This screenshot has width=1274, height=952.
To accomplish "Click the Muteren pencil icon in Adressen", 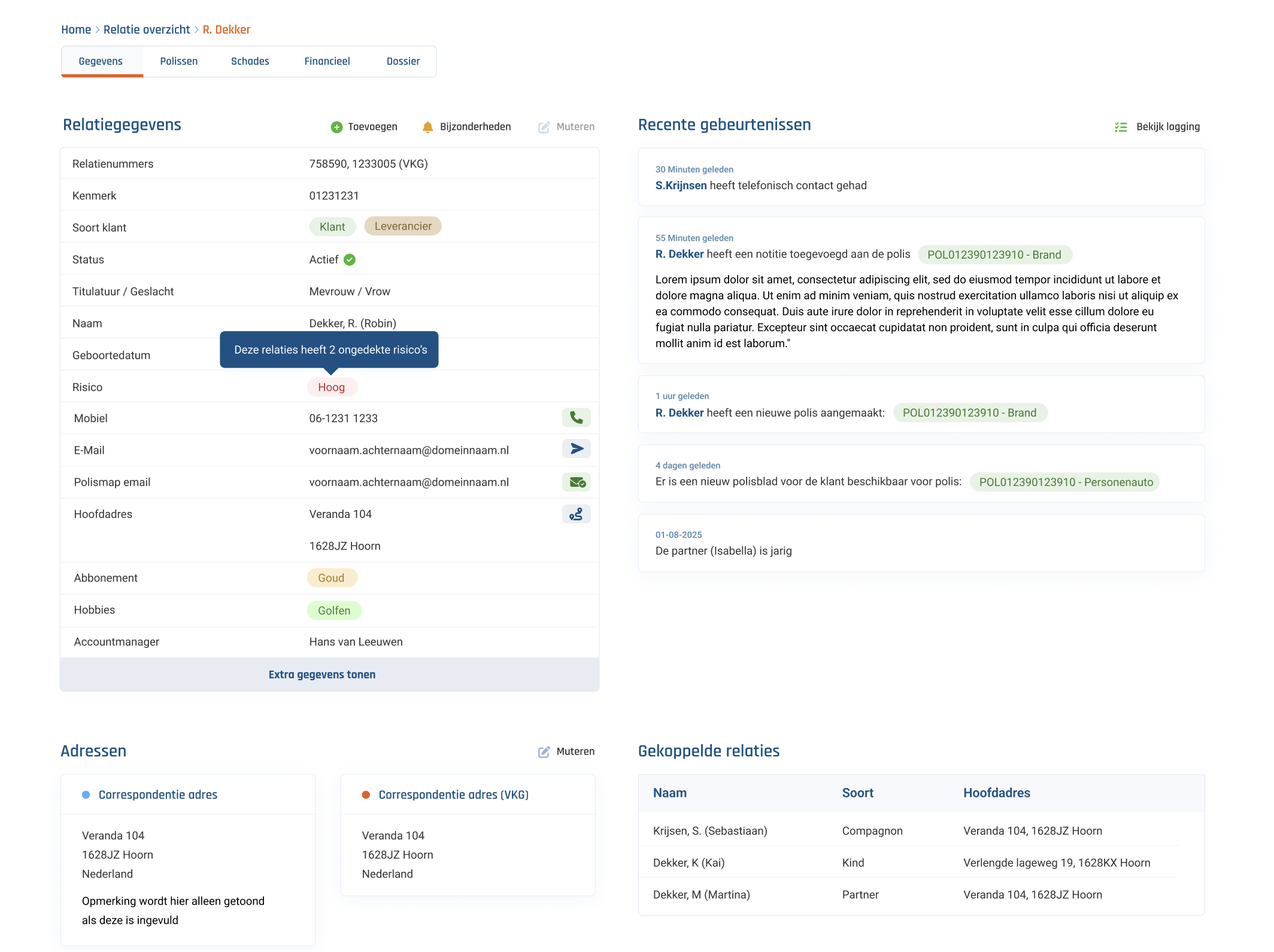I will pyautogui.click(x=544, y=752).
